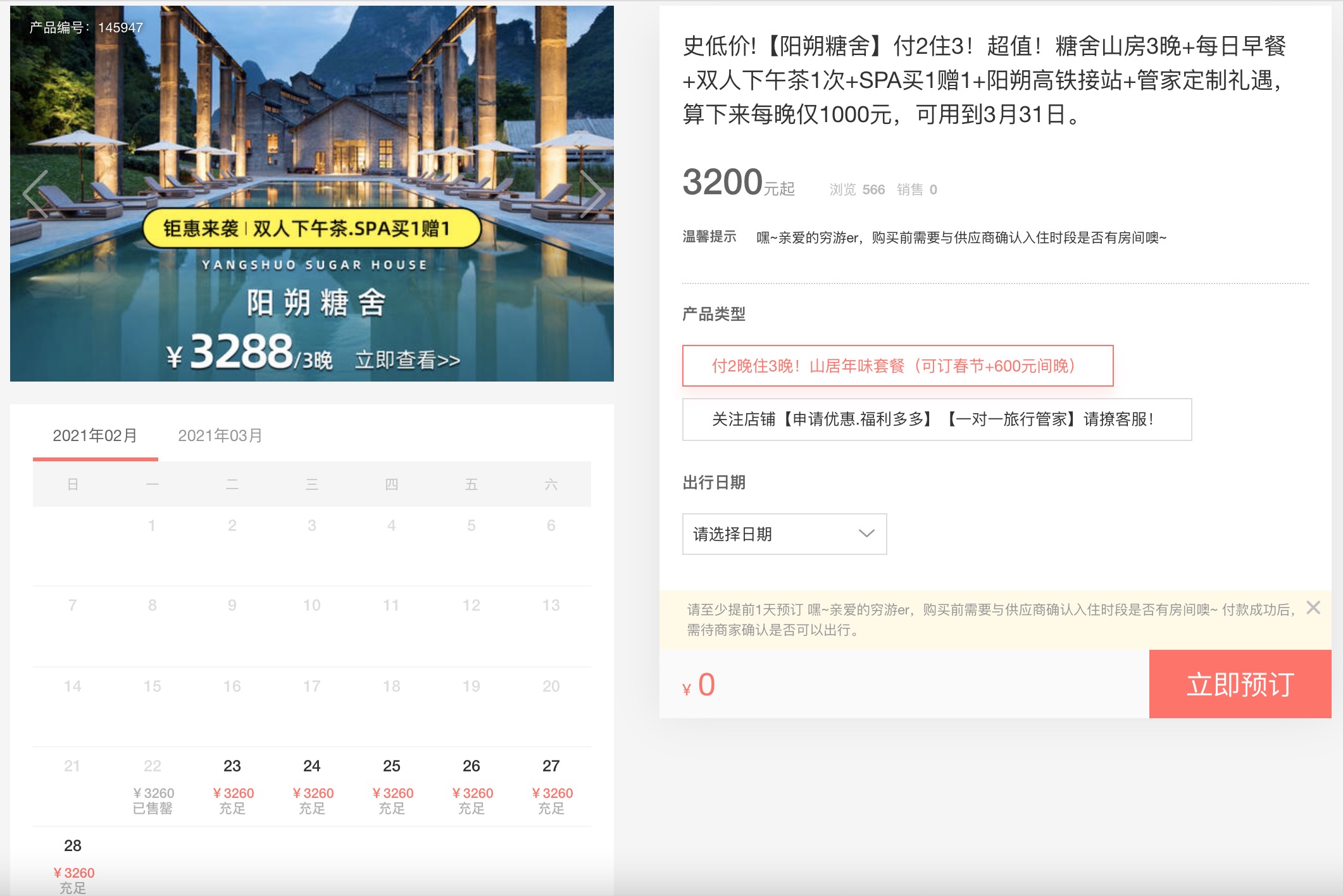
Task: Switch to the 2021年02月 calendar tab
Action: click(95, 435)
